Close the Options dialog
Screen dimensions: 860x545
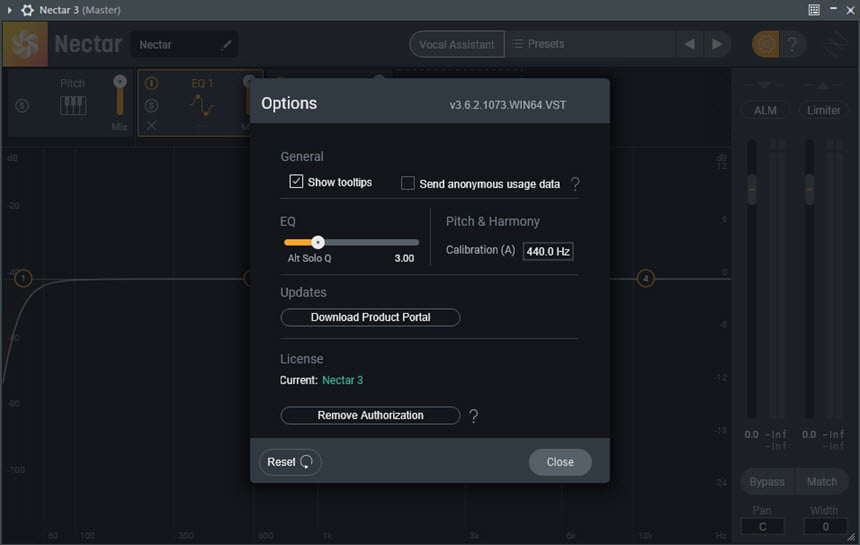[560, 462]
